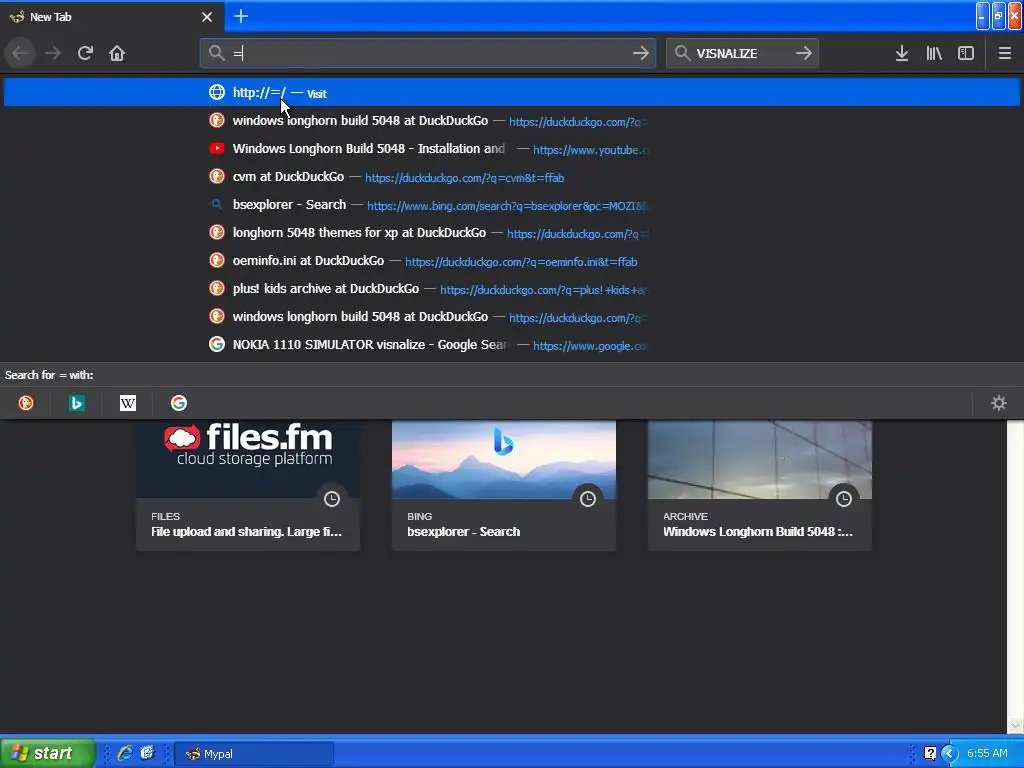Open the YouTube 'Windows Longhorn Build 5048 - Installation' suggestion

(511, 149)
